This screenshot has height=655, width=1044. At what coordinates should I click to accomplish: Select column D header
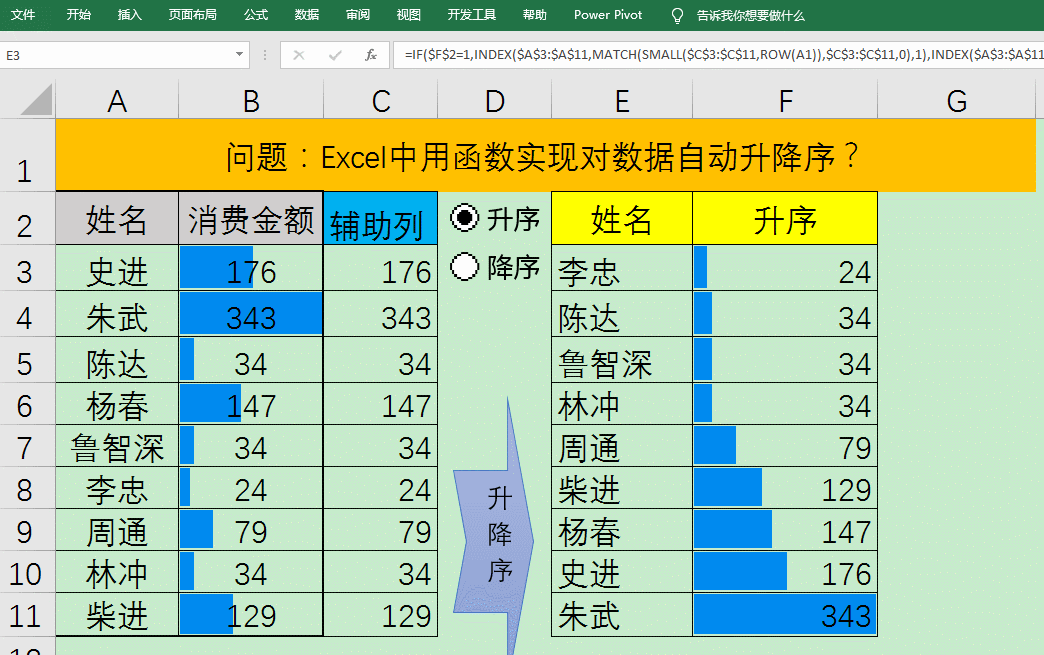[x=495, y=101]
